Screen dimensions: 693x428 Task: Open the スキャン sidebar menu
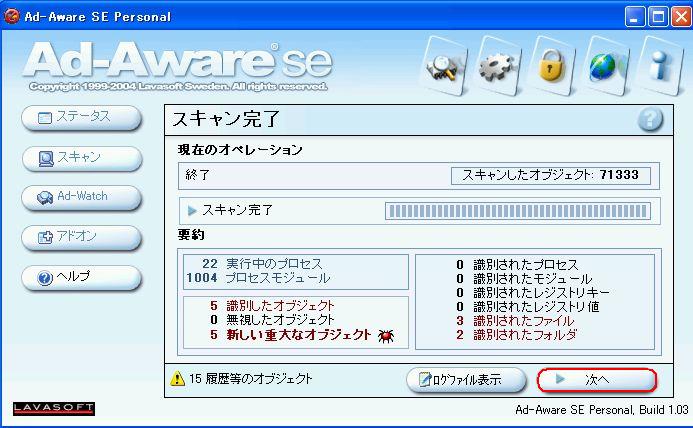tap(81, 158)
